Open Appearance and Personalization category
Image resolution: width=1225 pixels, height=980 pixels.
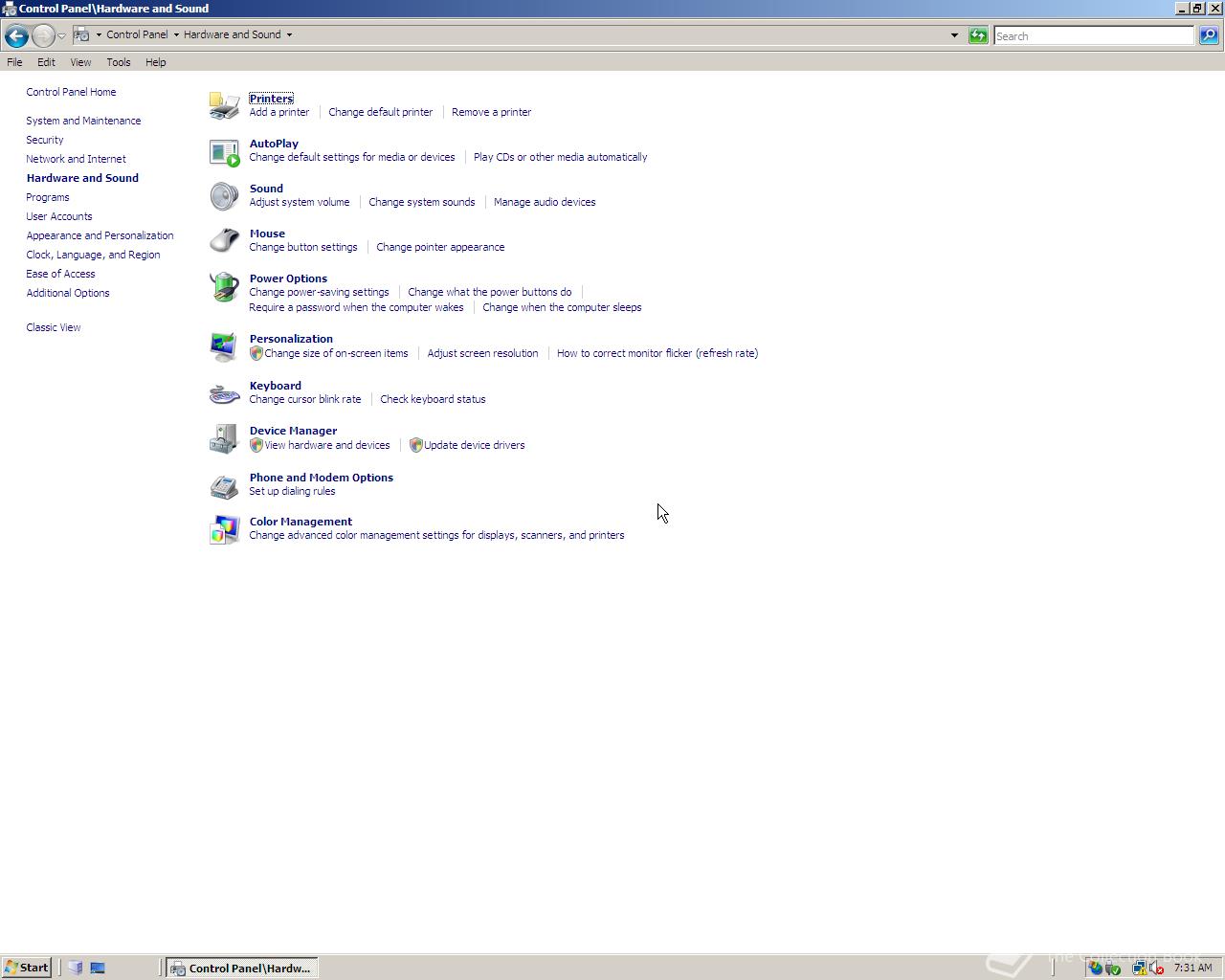100,235
